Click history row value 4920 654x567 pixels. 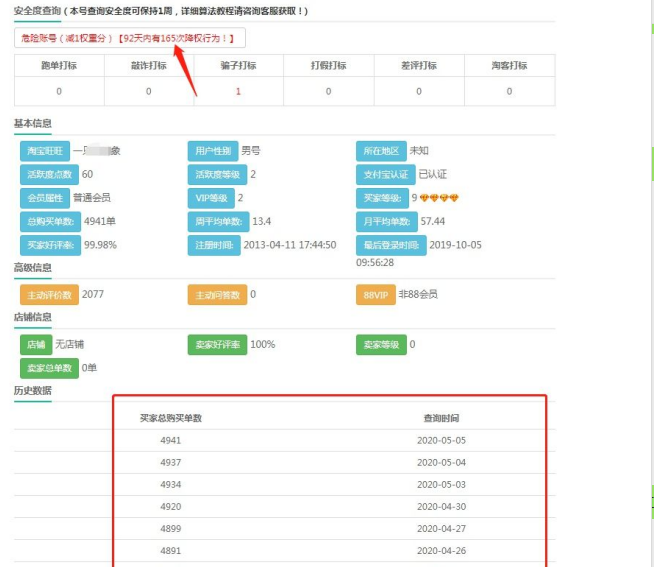[x=171, y=507]
